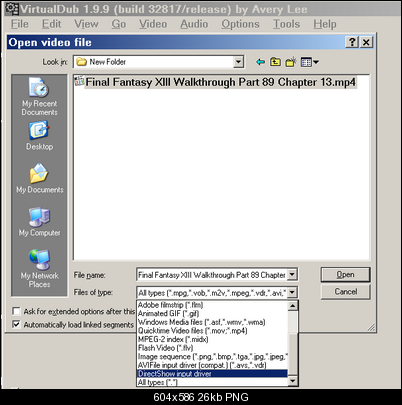Image resolution: width=402 pixels, height=405 pixels.
Task: Open the Tools menu
Action: click(x=286, y=24)
